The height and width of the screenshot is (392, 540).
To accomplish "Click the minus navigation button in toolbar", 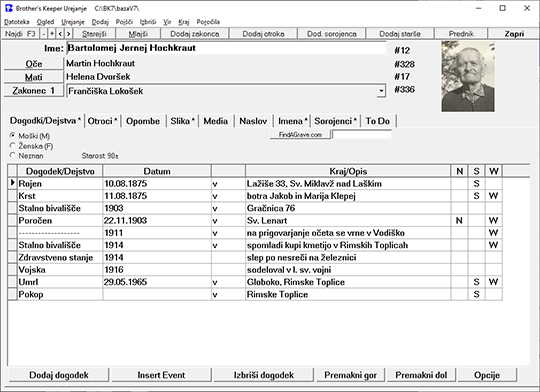I will point(44,34).
